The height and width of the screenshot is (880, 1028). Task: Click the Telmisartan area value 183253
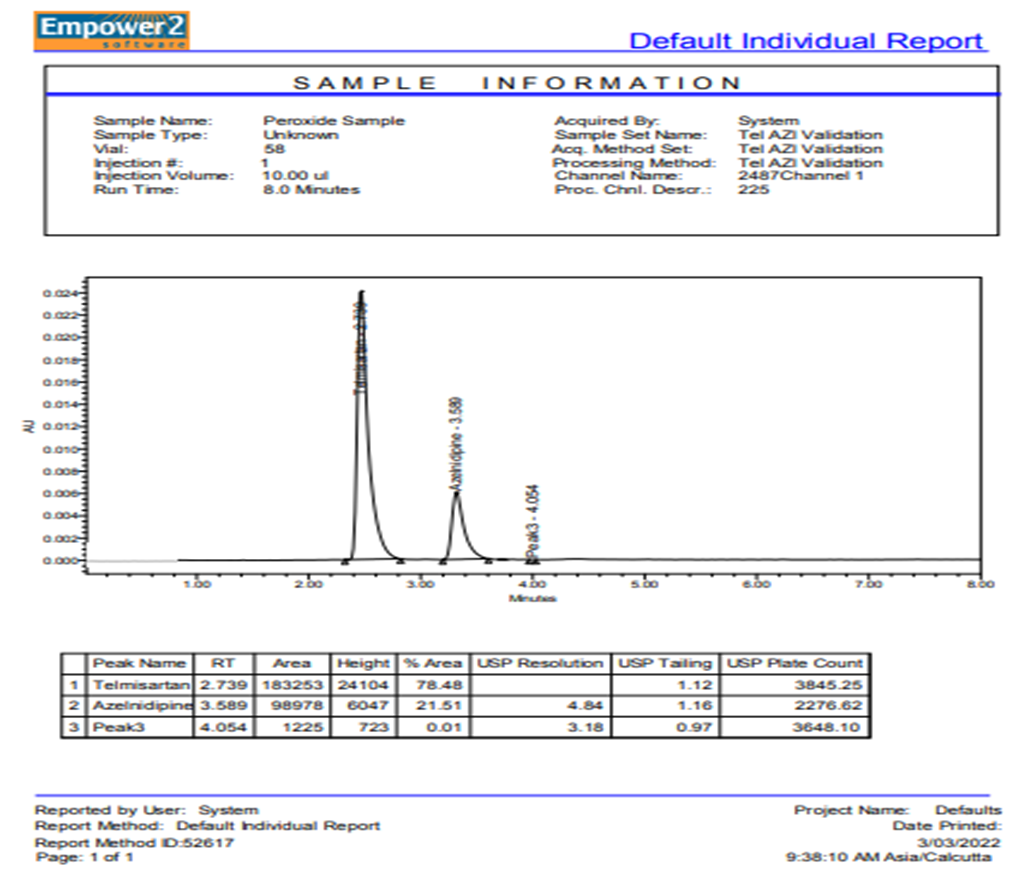(292, 685)
